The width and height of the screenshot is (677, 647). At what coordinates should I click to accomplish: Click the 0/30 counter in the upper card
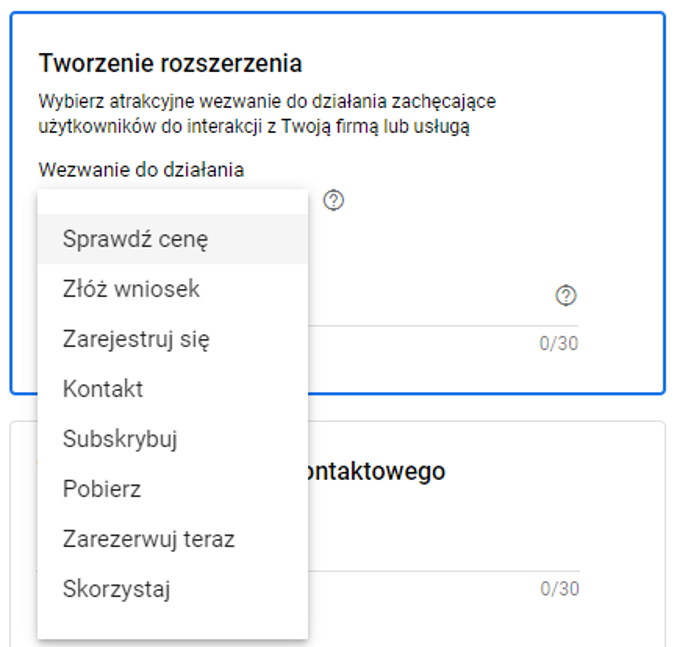[559, 344]
